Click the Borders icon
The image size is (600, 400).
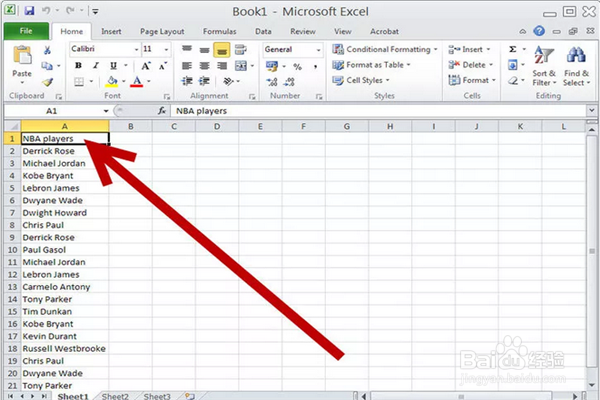79,82
